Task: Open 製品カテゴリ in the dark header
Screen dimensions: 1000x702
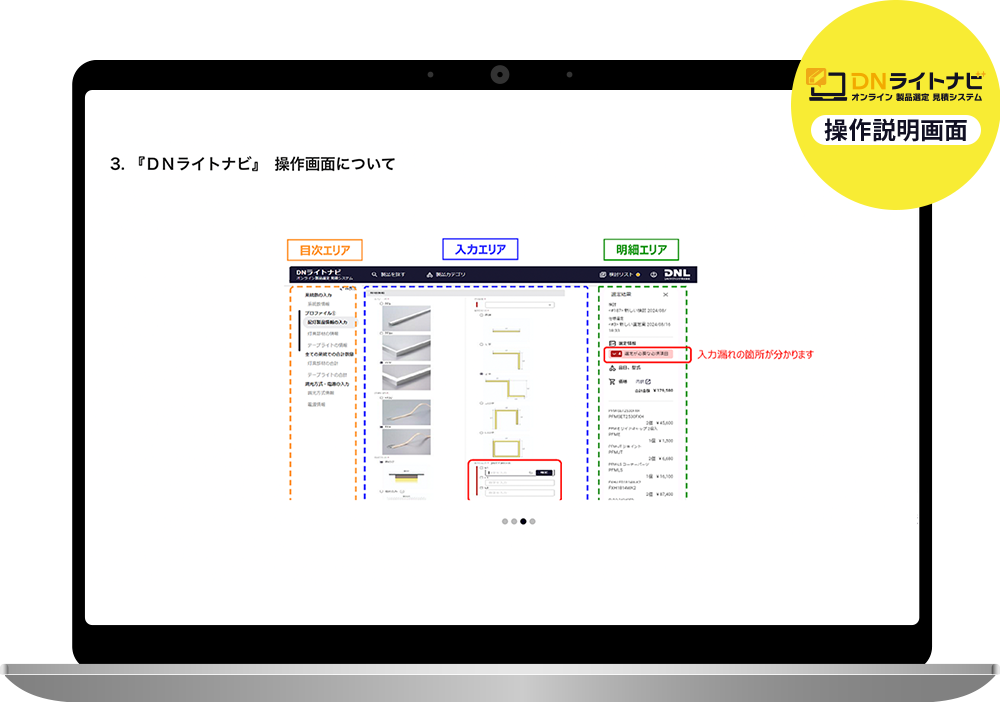Action: (x=446, y=274)
